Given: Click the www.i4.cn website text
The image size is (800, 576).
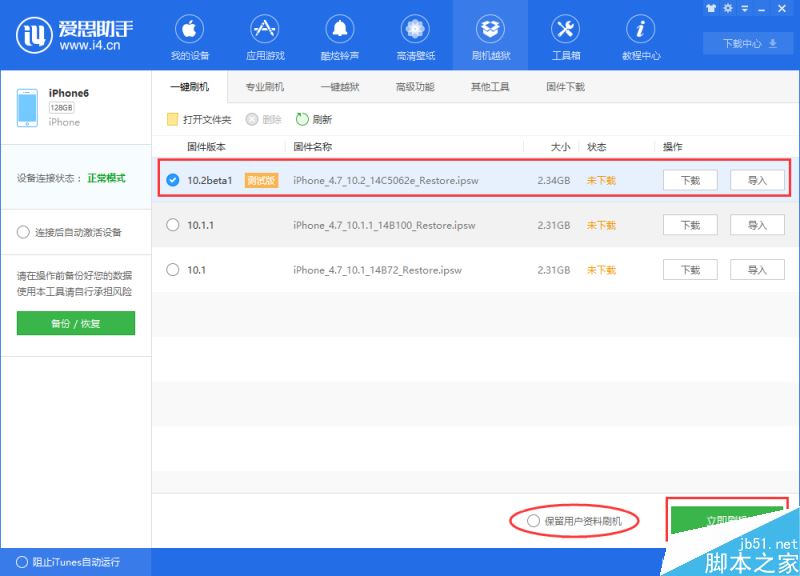Looking at the screenshot, I should 90,45.
